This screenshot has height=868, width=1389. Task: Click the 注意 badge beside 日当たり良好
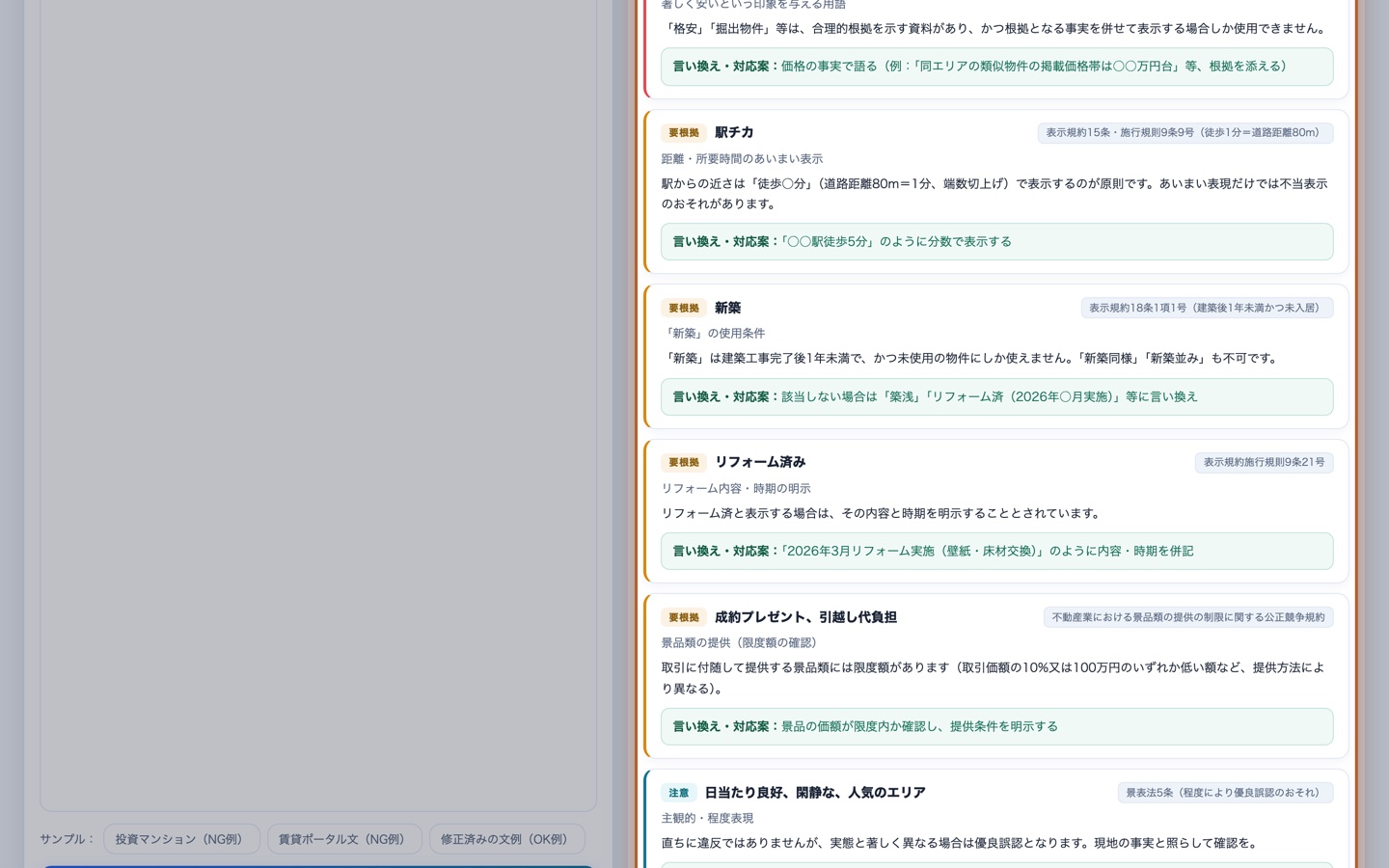tap(679, 793)
